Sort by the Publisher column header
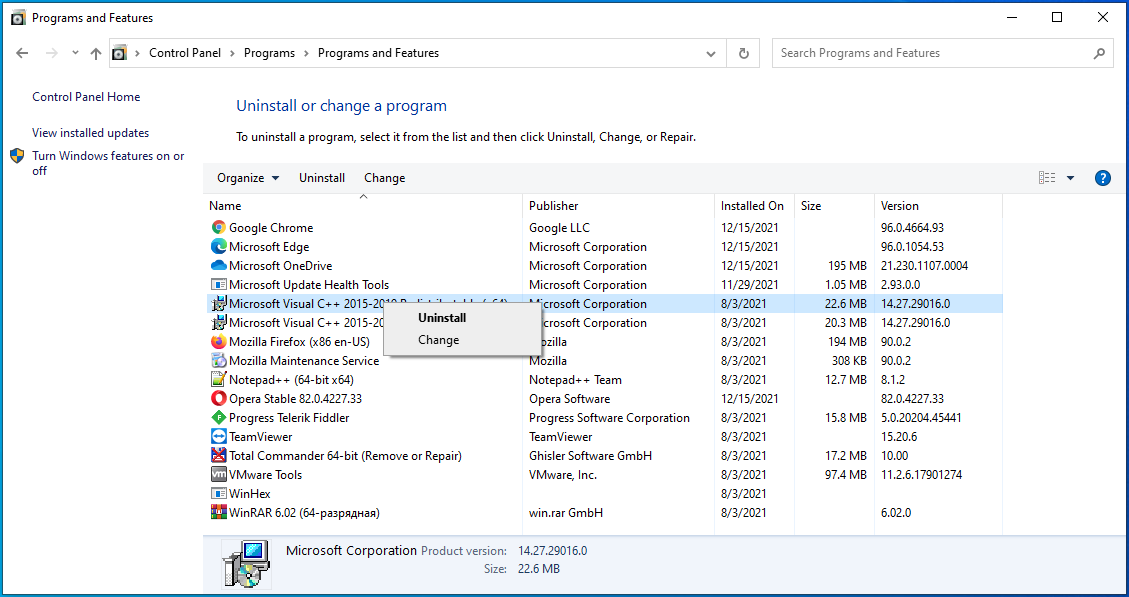This screenshot has width=1129, height=597. [619, 206]
